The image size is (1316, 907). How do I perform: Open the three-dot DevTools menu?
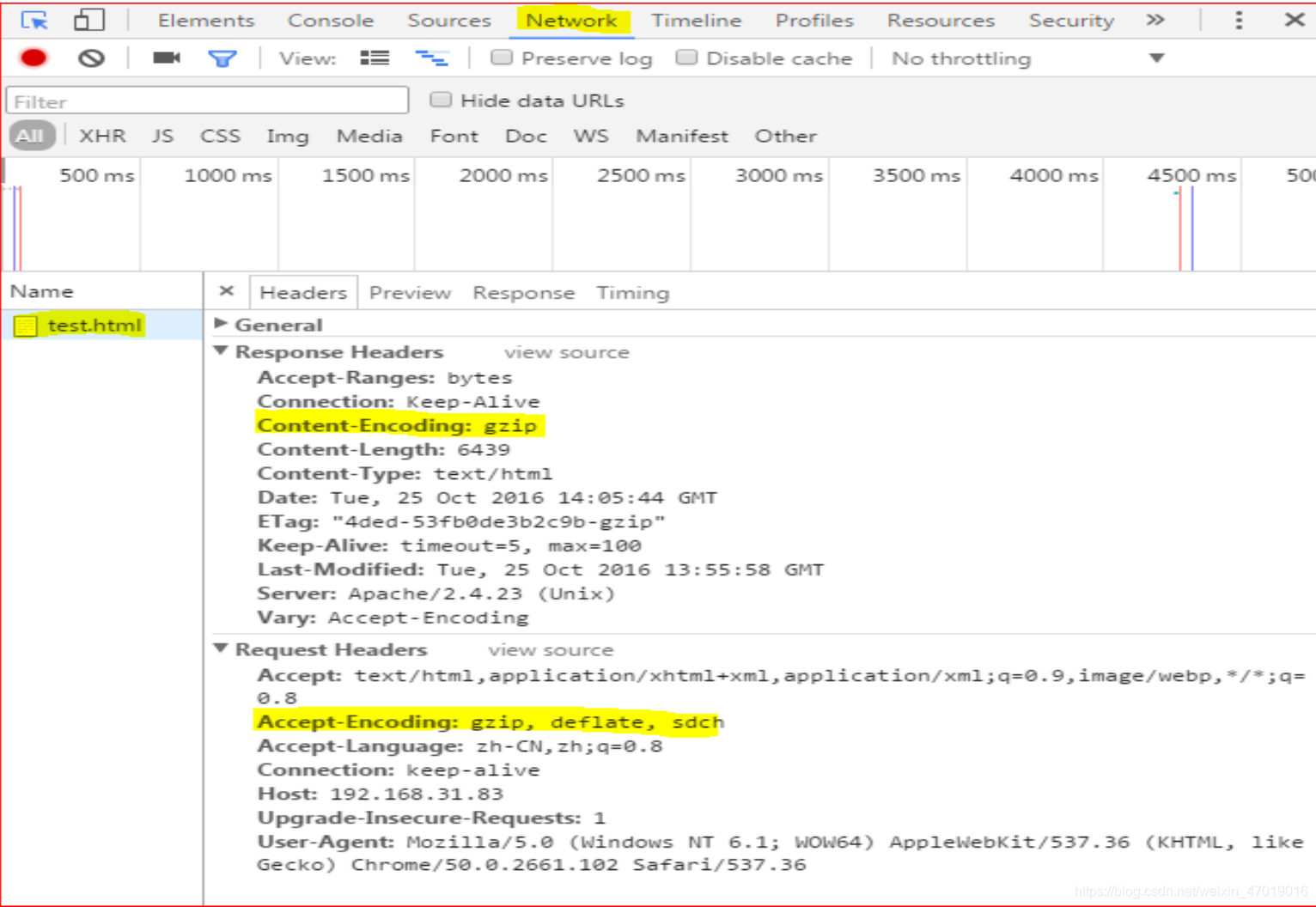coord(1239,20)
